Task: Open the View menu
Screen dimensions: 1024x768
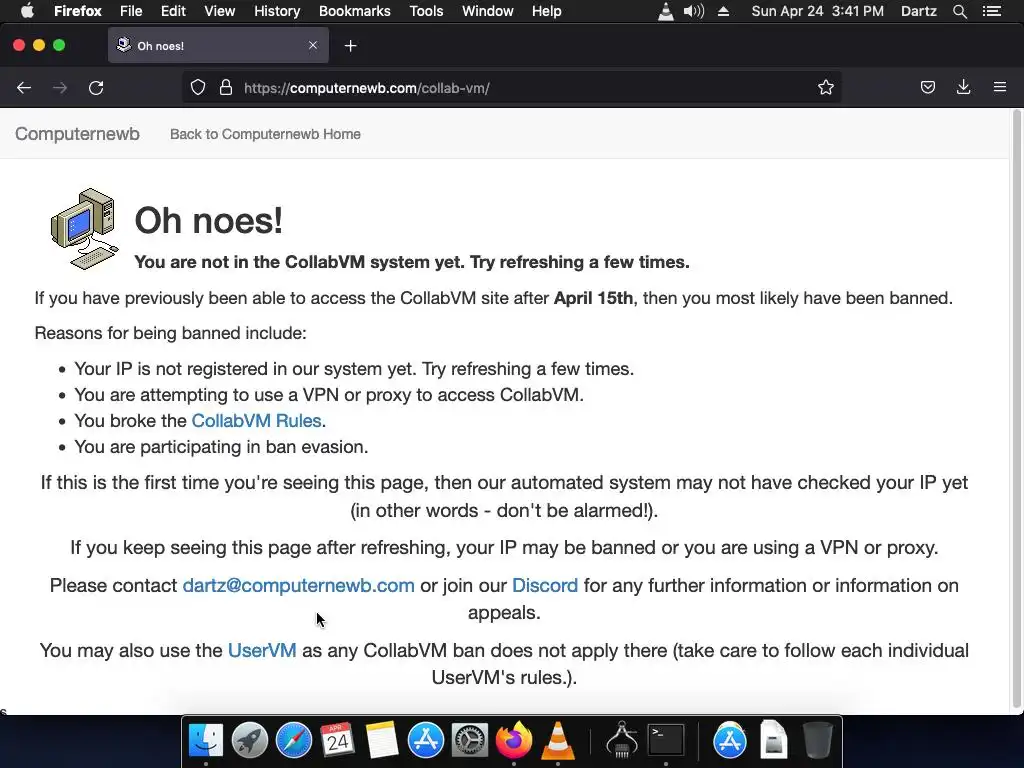Action: coord(219,11)
